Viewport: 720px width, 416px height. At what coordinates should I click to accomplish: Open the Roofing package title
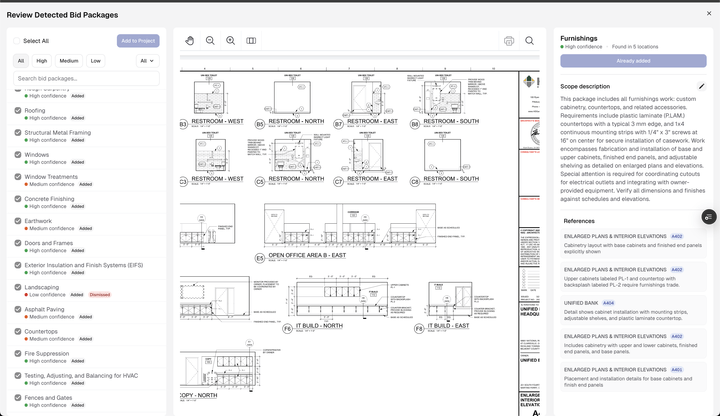(35, 111)
